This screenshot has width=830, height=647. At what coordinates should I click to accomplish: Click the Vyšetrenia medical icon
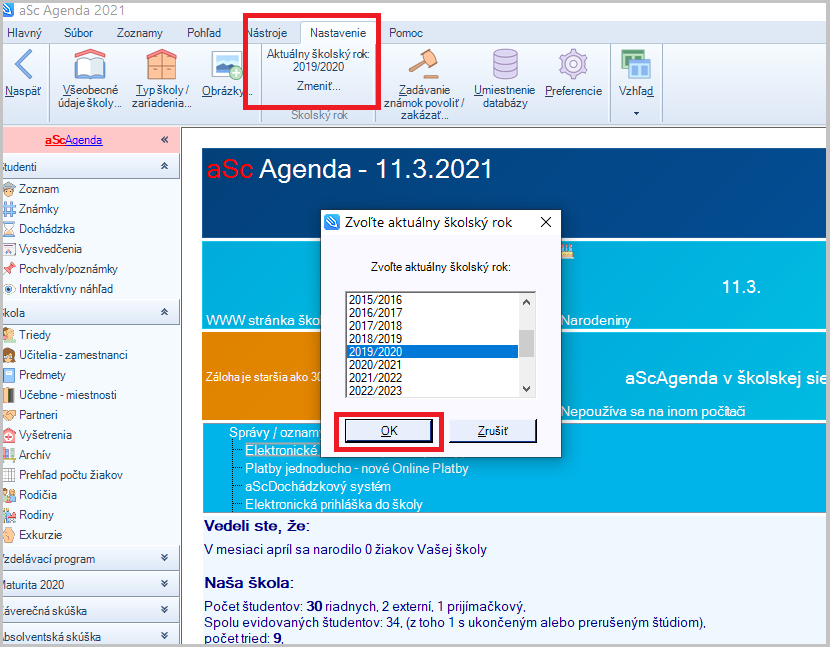click(9, 435)
